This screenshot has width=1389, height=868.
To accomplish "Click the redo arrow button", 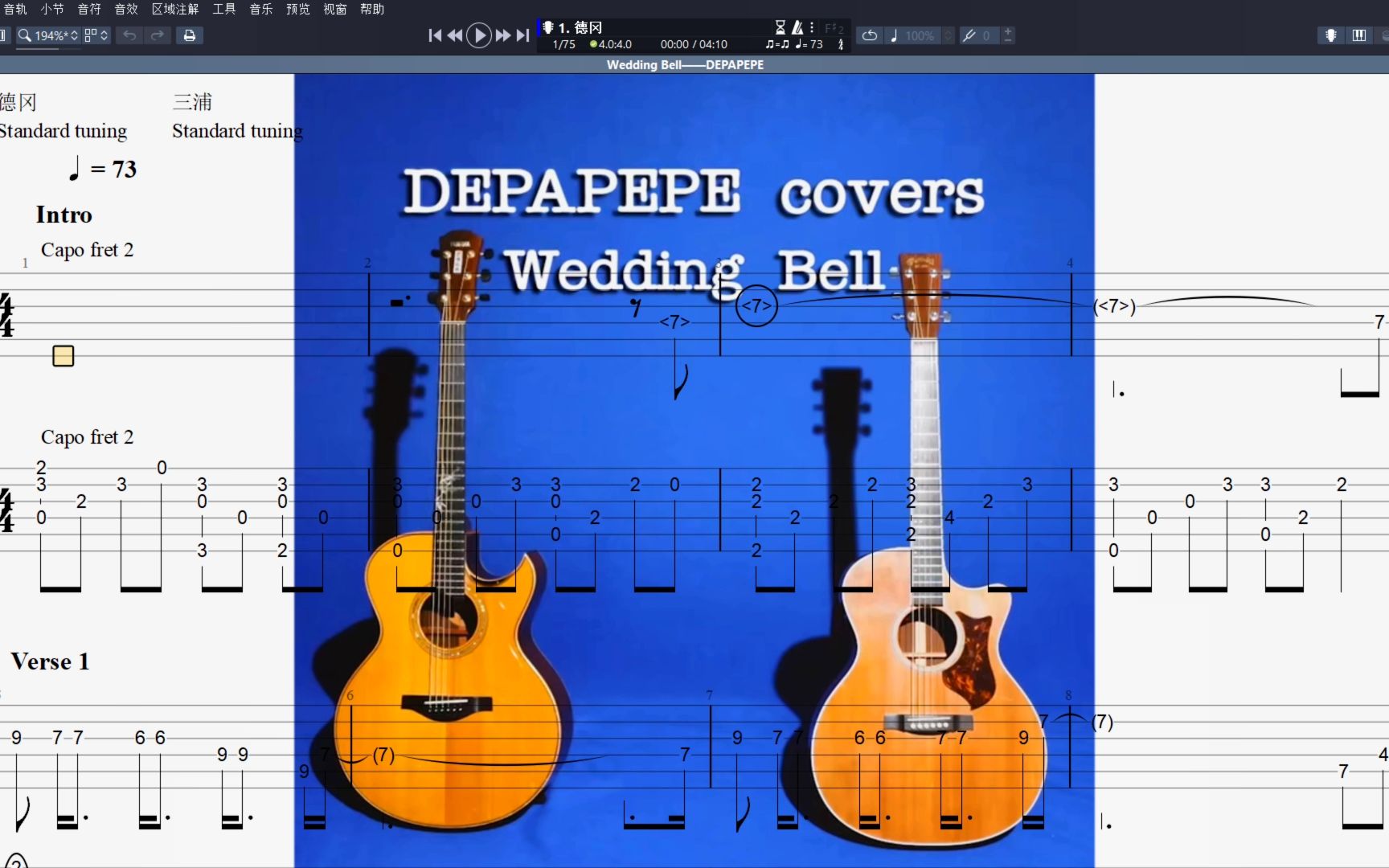I will (158, 35).
